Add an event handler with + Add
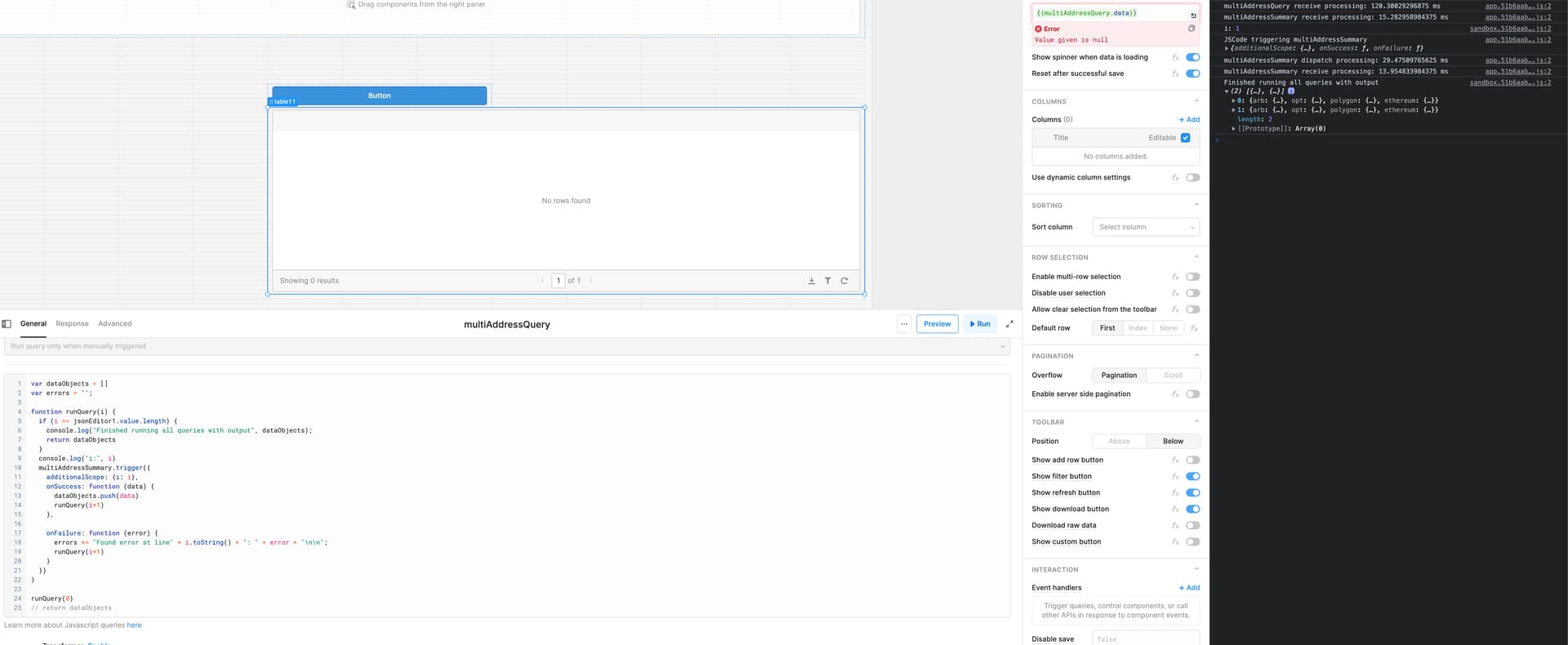1568x645 pixels. [x=1189, y=588]
